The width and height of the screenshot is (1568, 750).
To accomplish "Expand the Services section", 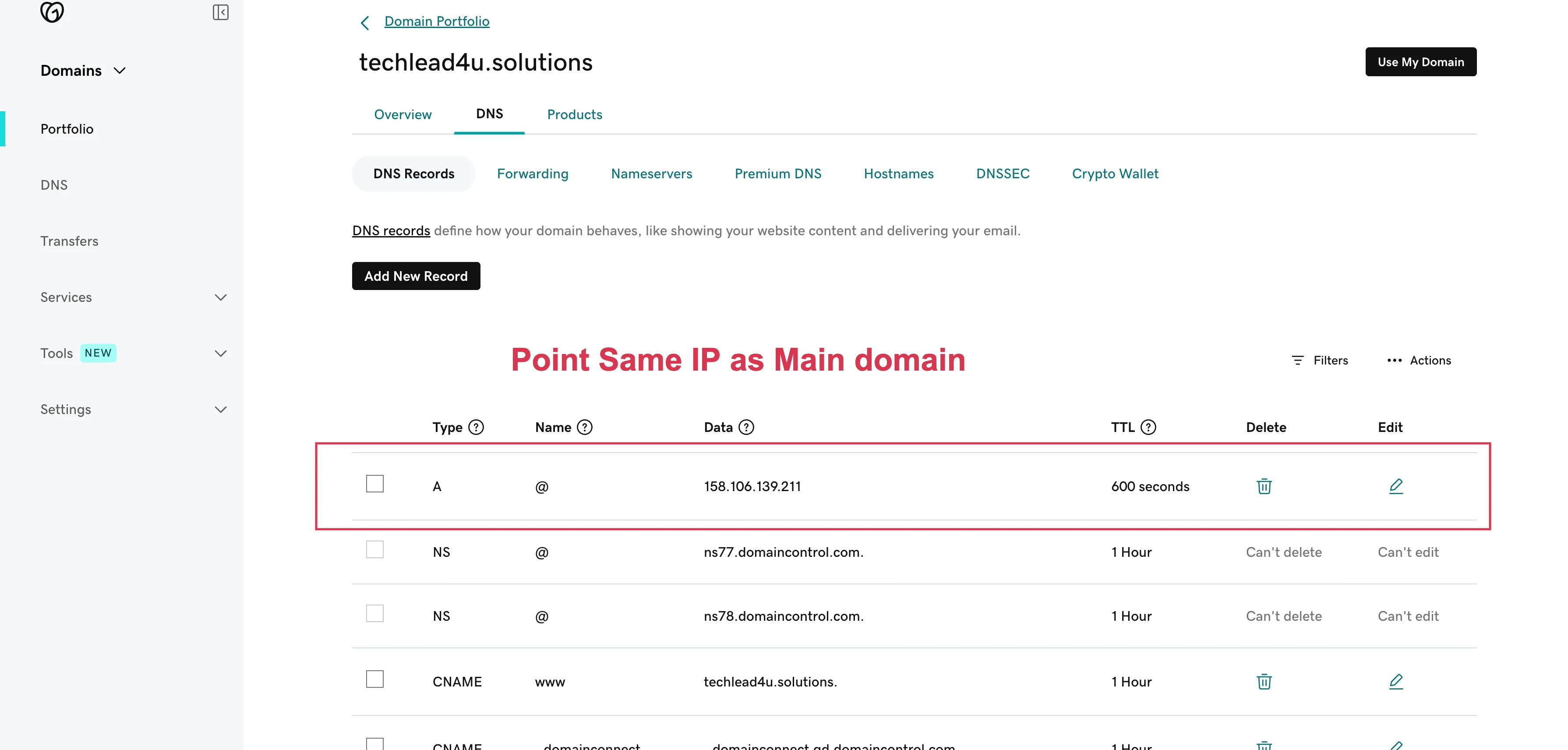I will point(220,297).
